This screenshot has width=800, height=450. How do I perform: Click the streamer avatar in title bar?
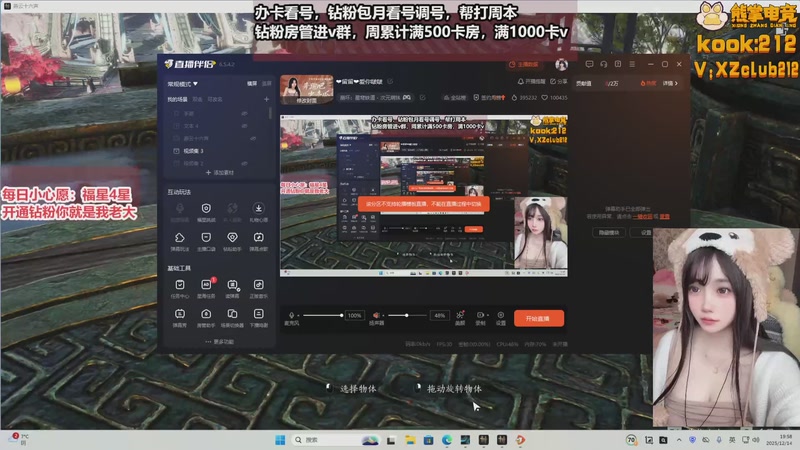(x=561, y=65)
